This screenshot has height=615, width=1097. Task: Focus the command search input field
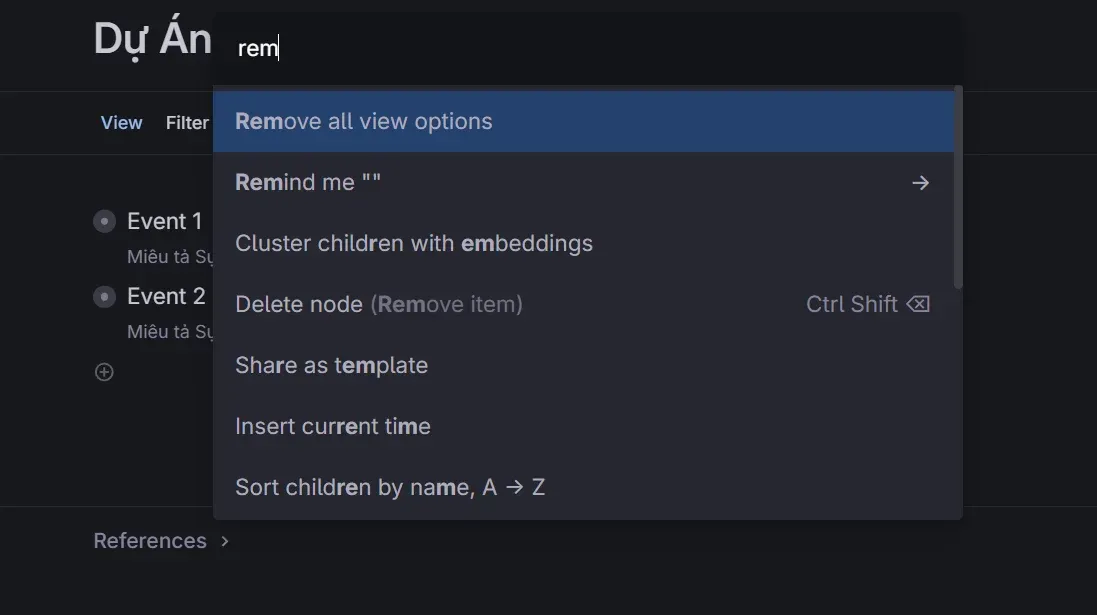(x=588, y=48)
